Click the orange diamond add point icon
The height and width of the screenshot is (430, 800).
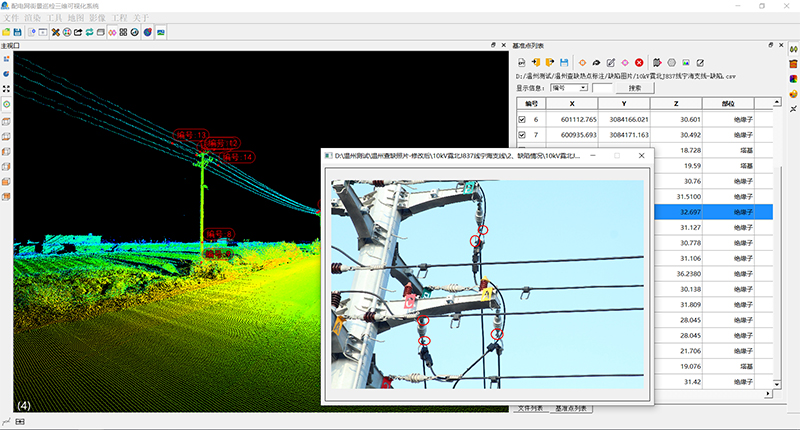tap(582, 62)
